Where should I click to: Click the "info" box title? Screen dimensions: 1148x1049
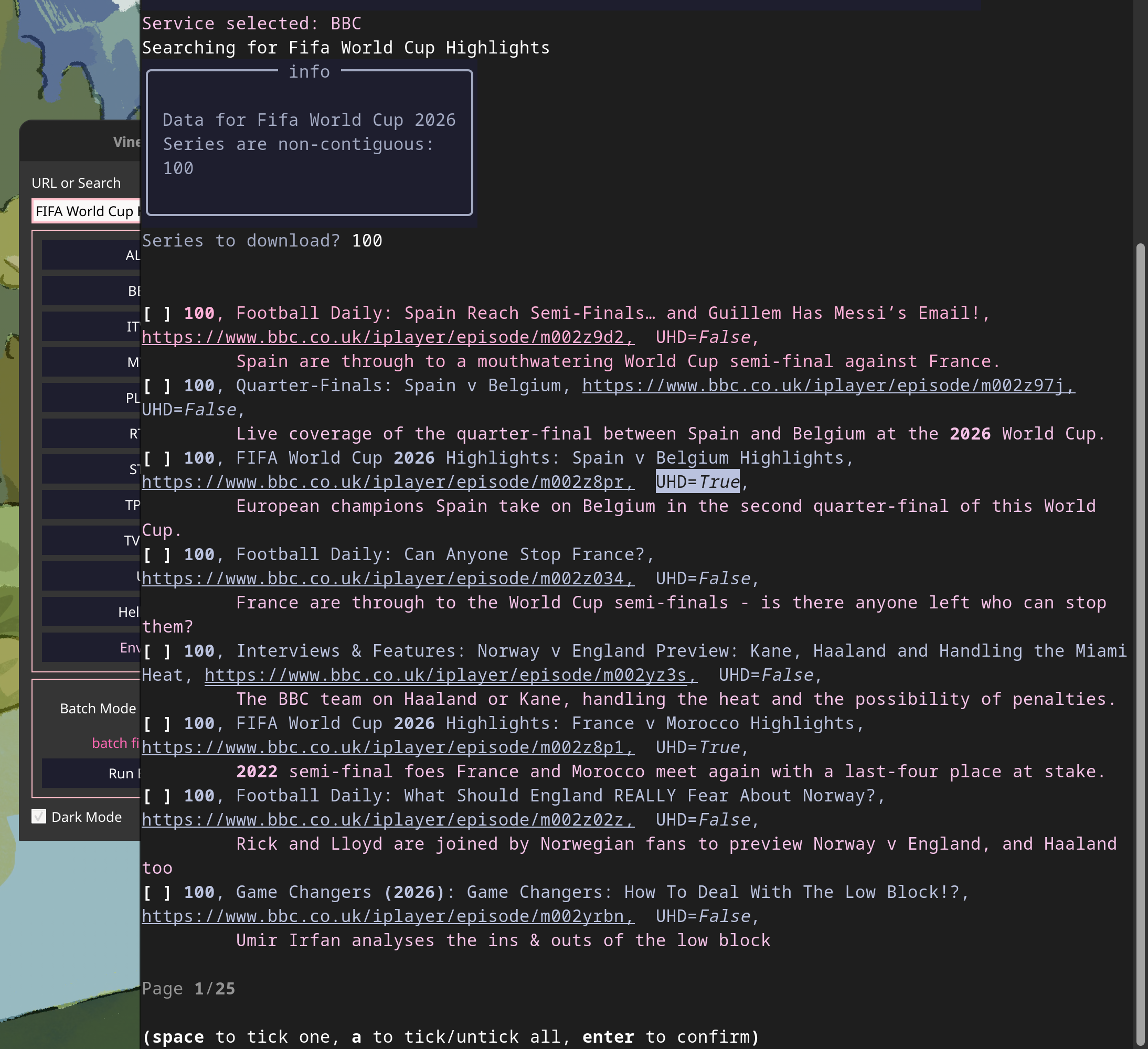tap(309, 72)
